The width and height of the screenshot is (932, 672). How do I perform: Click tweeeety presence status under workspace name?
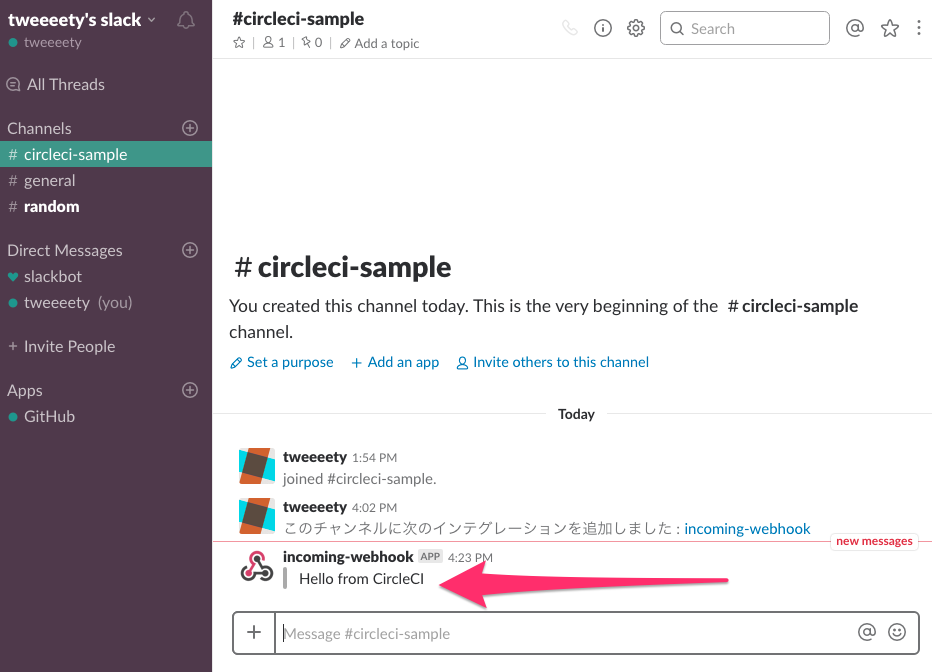click(45, 43)
